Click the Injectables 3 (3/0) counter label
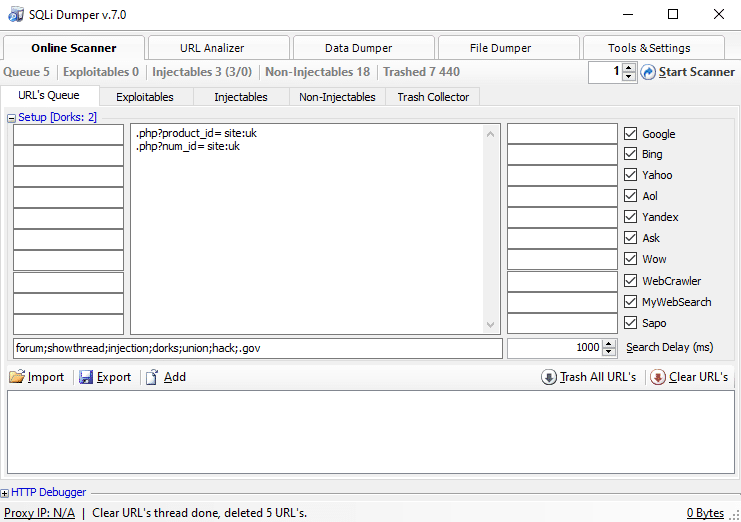This screenshot has width=741, height=522. point(202,72)
